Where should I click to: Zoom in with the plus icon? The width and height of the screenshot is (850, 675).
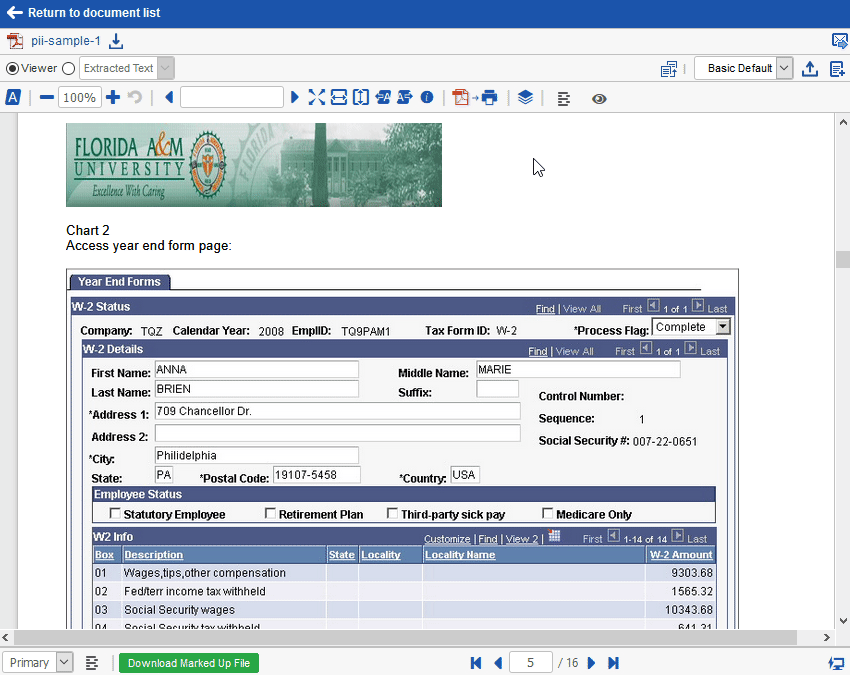pos(113,98)
